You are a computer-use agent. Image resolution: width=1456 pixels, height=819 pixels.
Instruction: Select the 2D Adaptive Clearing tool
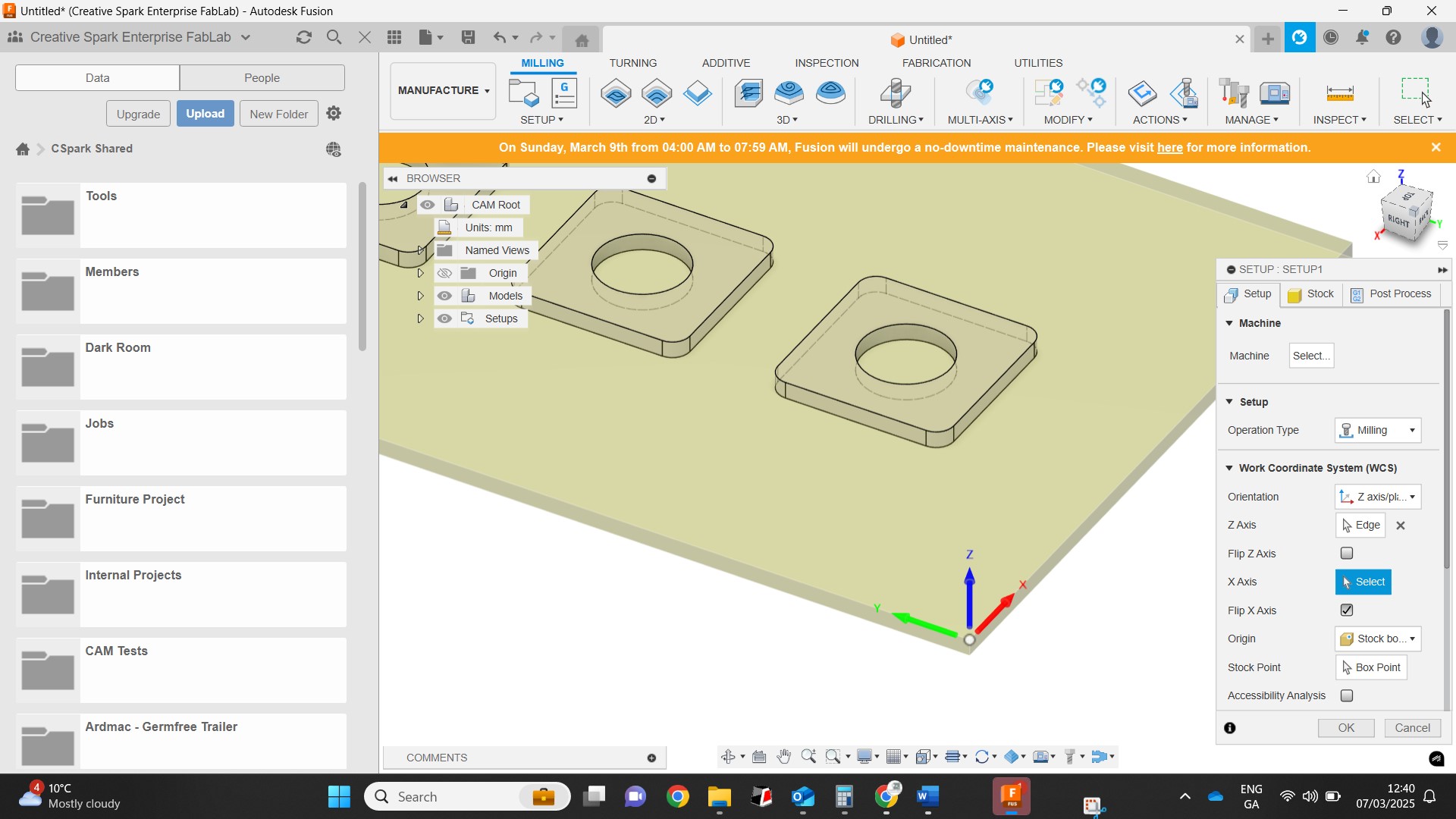click(x=616, y=93)
